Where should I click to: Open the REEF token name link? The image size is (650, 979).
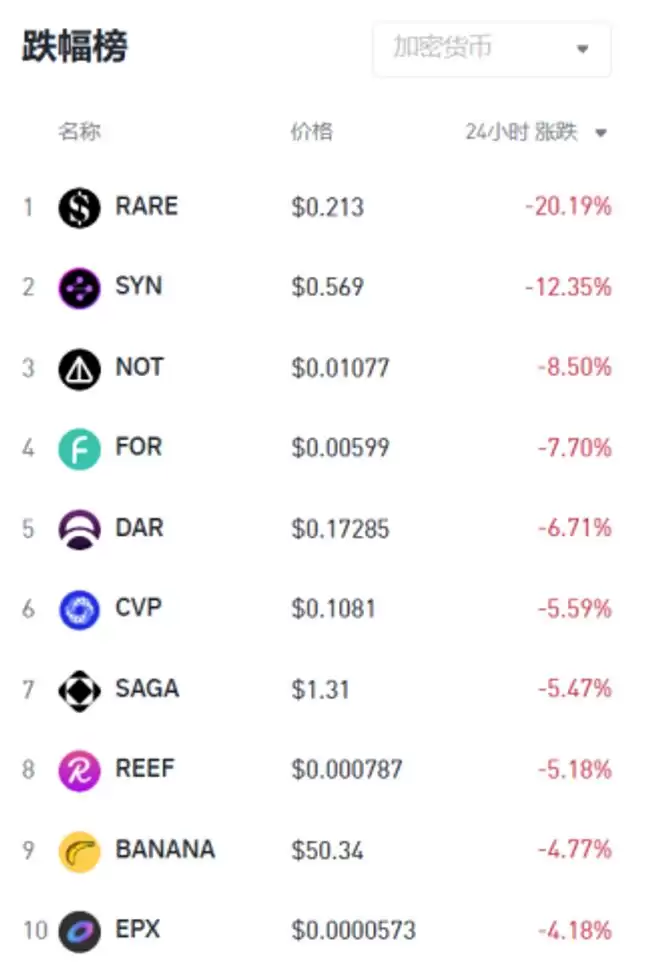145,768
